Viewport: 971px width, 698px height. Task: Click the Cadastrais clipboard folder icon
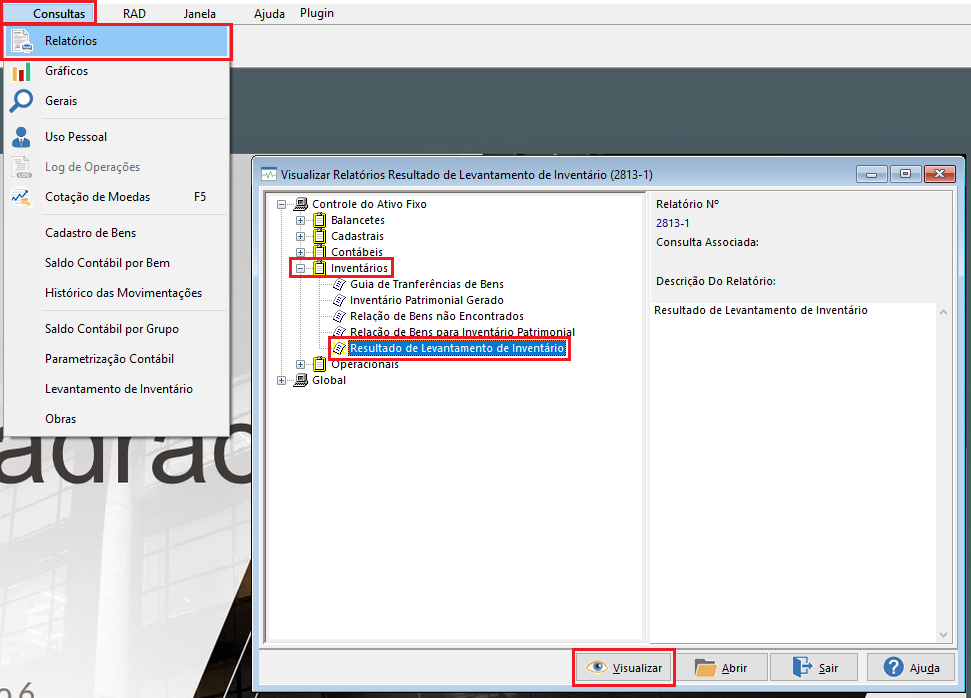(320, 236)
